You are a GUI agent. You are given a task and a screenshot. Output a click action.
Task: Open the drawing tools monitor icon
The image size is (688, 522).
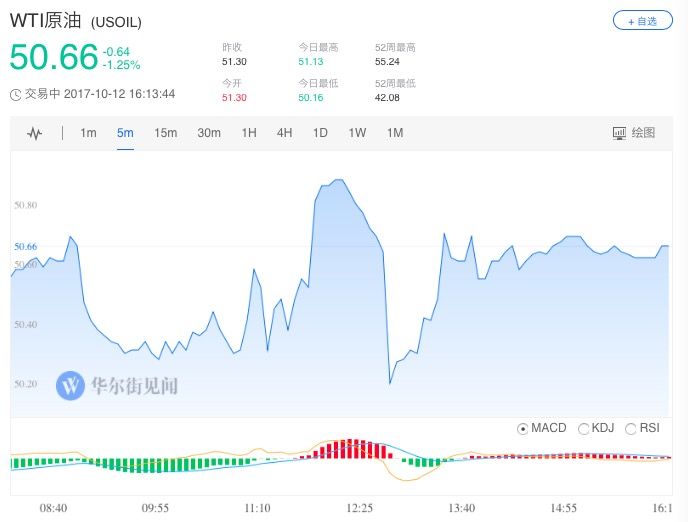(619, 133)
